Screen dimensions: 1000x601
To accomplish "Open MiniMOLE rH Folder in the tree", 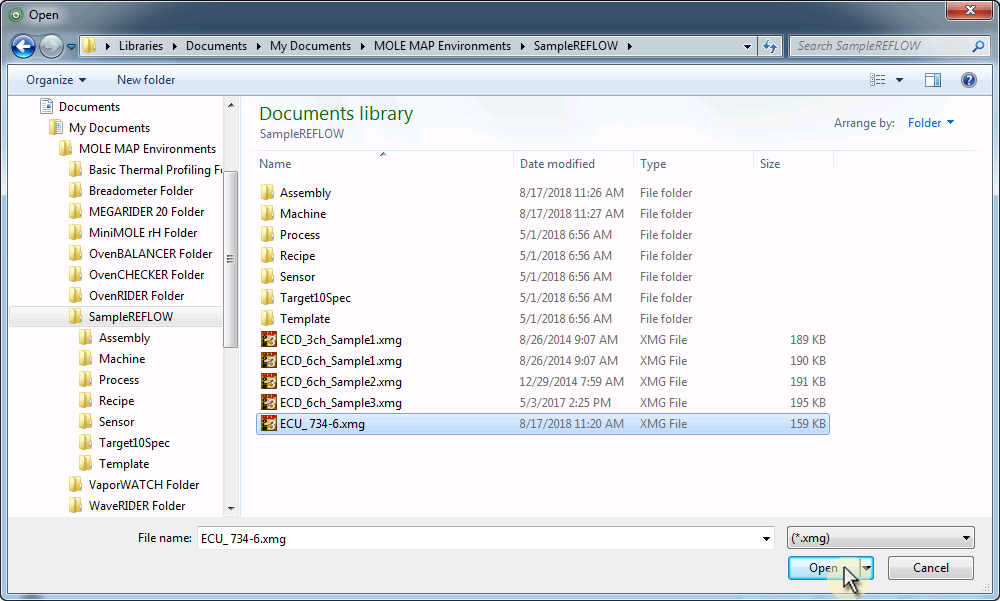I will 143,233.
